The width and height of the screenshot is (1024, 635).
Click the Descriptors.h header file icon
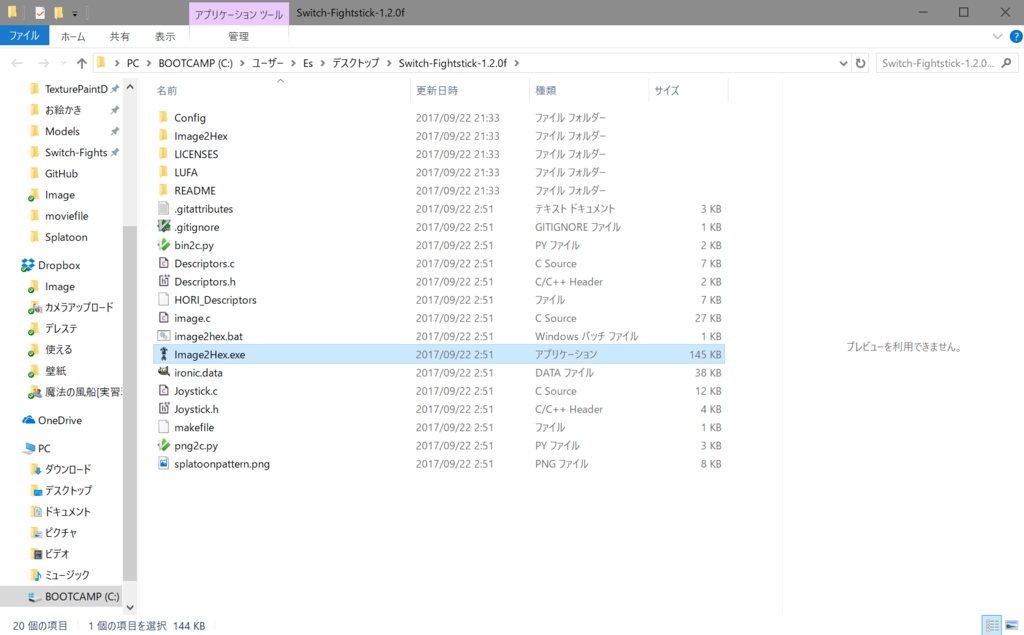tap(163, 281)
